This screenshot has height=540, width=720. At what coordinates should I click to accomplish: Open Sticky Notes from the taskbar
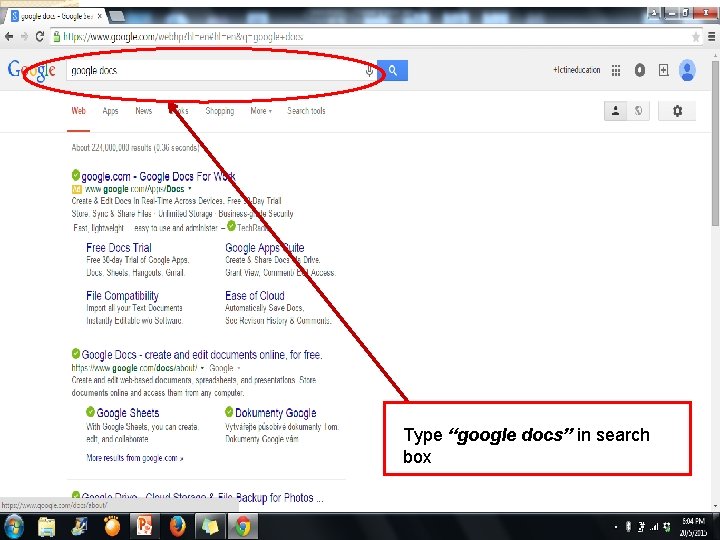pos(210,526)
